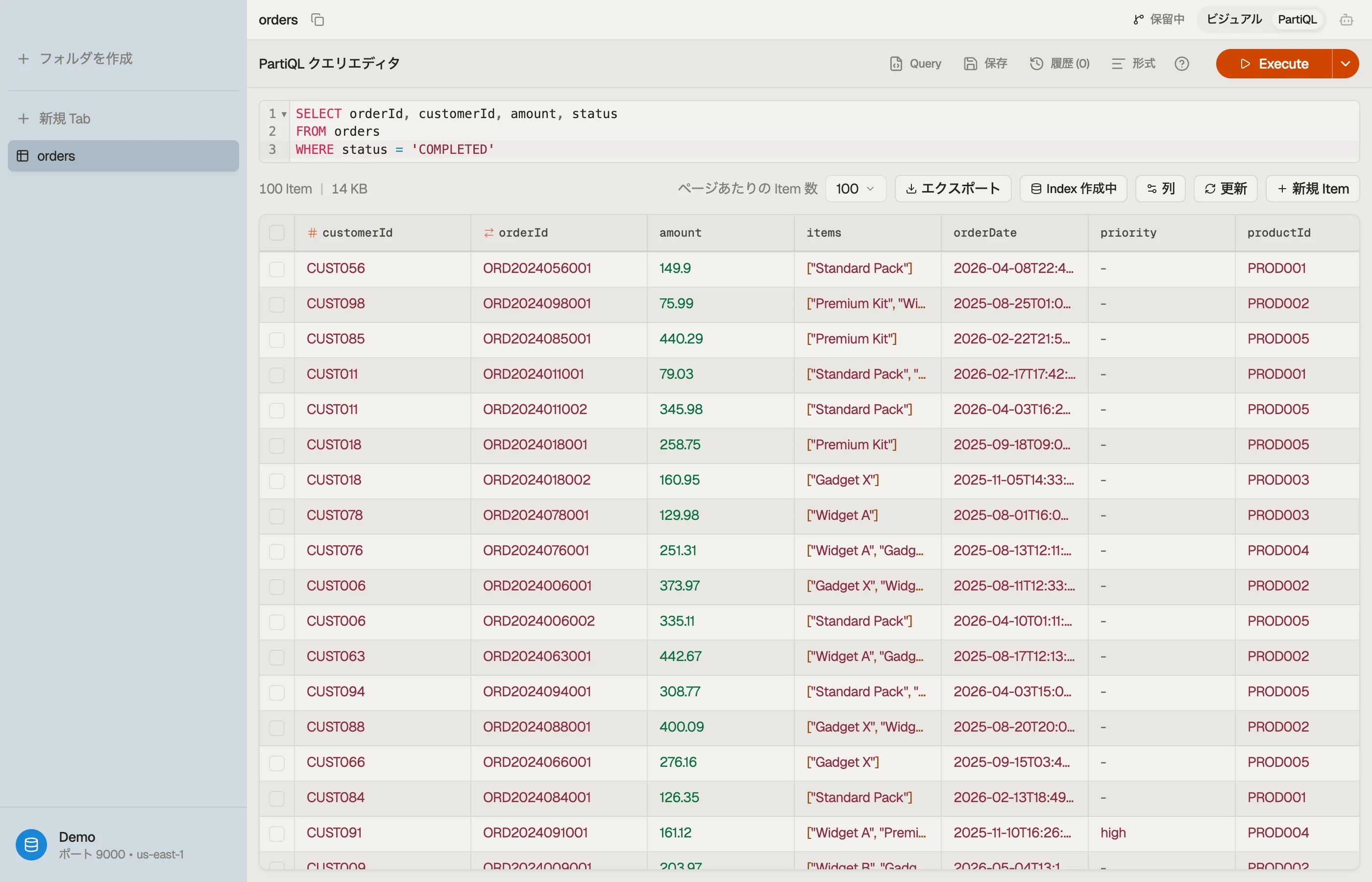Run the query with Execute
Viewport: 1372px width, 882px height.
click(1274, 64)
